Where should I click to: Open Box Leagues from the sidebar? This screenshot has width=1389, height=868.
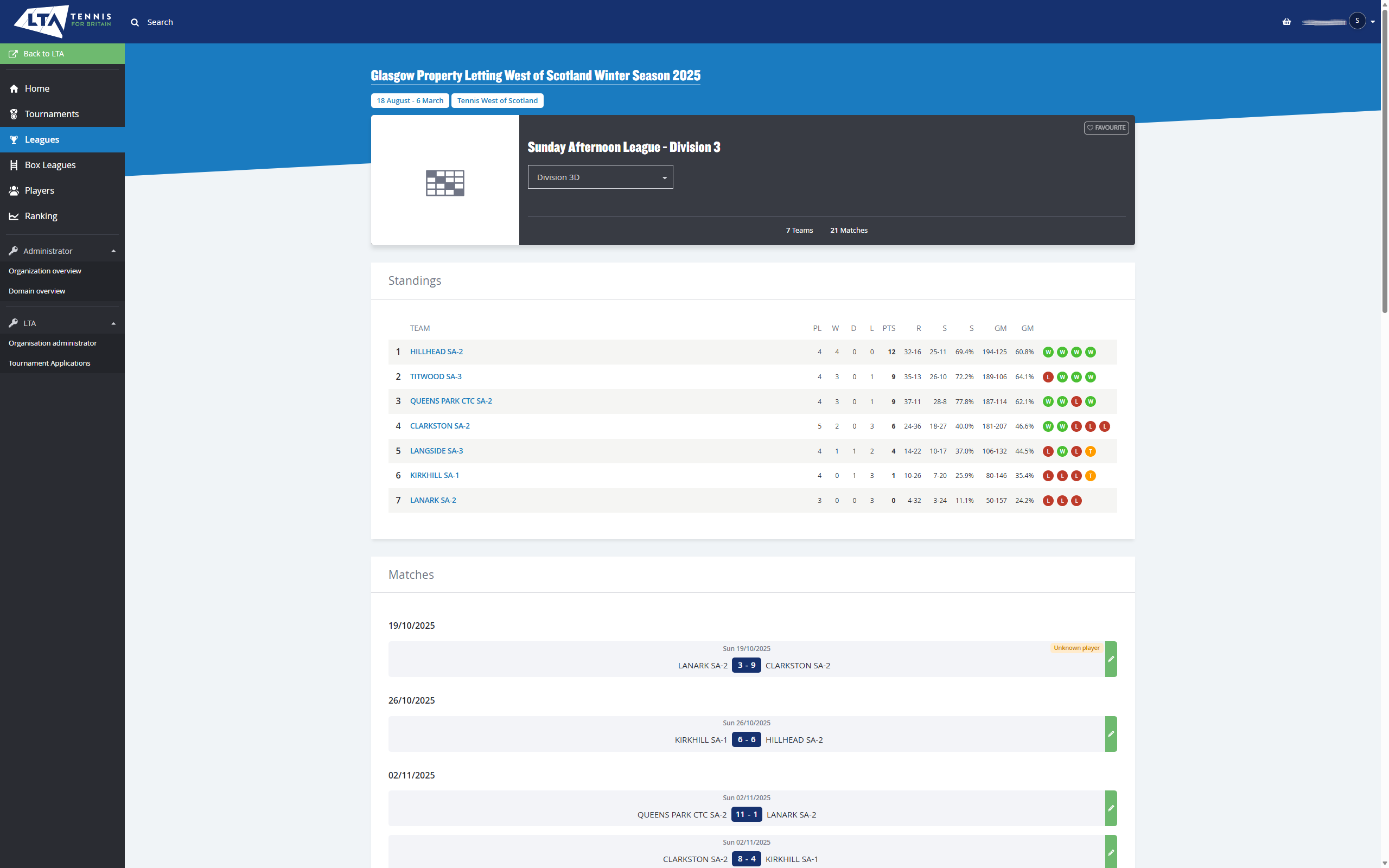click(50, 165)
